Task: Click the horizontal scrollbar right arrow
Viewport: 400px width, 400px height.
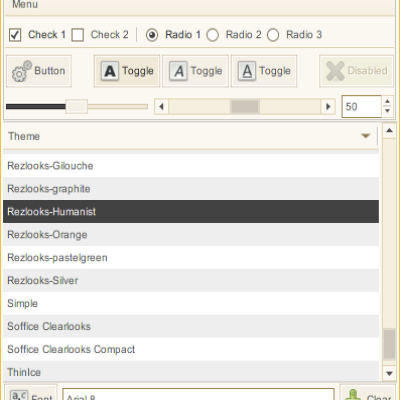Action: pyautogui.click(x=328, y=107)
